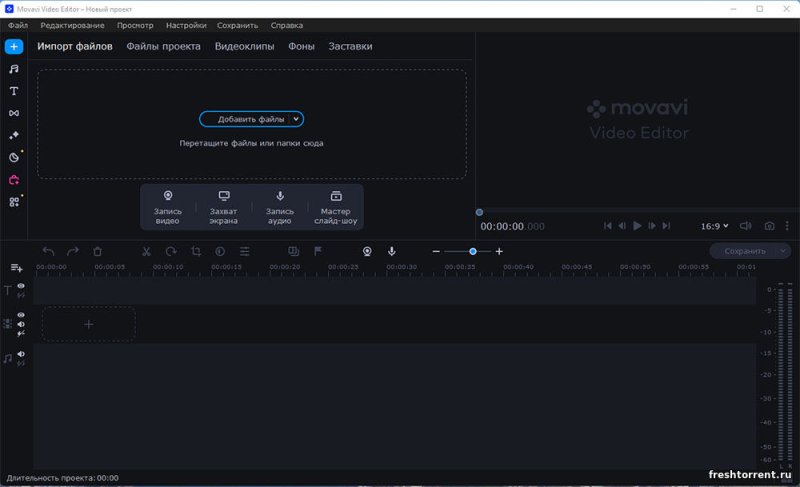Open the Transitions panel in sidebar
This screenshot has width=800, height=487.
coord(14,113)
